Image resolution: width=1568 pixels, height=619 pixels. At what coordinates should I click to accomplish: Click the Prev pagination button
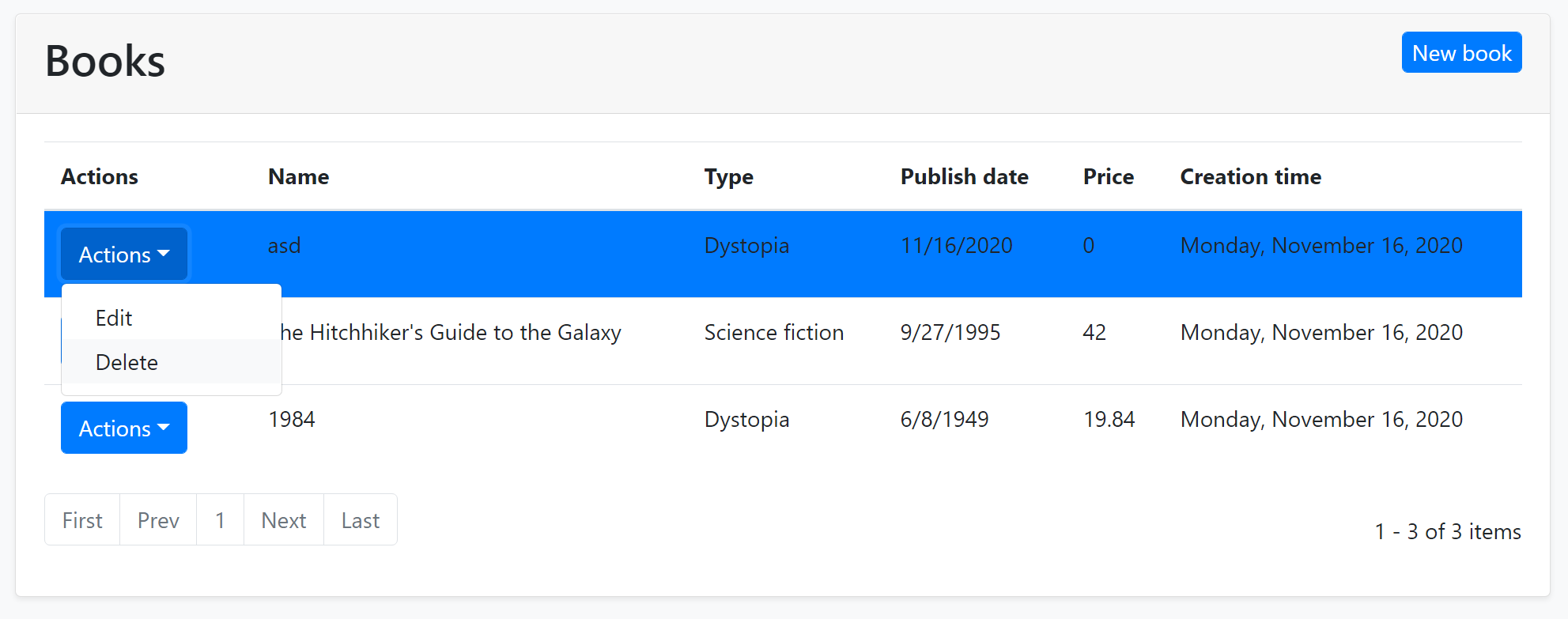(x=158, y=520)
